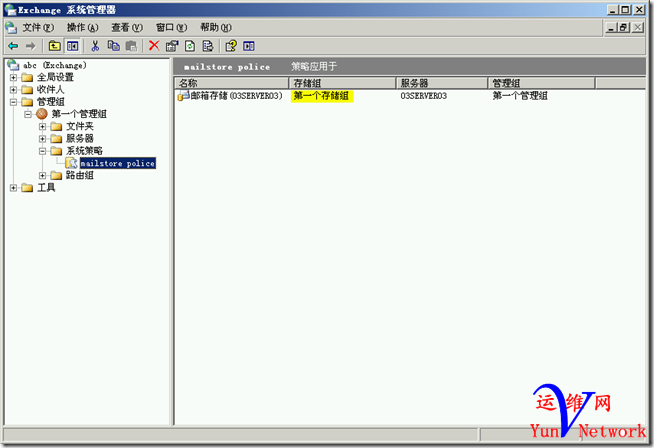Click the 03SERVER03 server cell

click(423, 96)
